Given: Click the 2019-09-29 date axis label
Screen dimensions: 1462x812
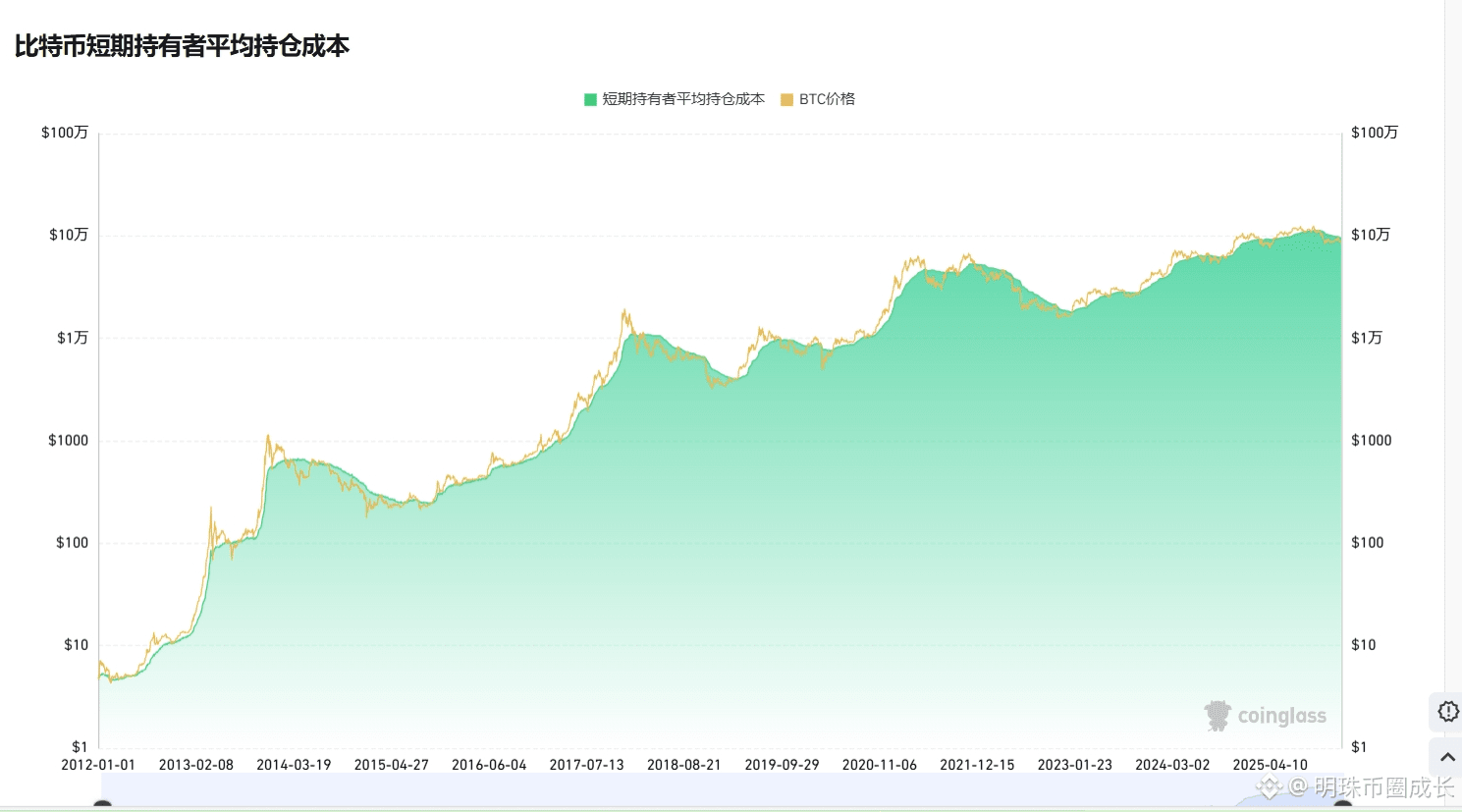Looking at the screenshot, I should (782, 765).
